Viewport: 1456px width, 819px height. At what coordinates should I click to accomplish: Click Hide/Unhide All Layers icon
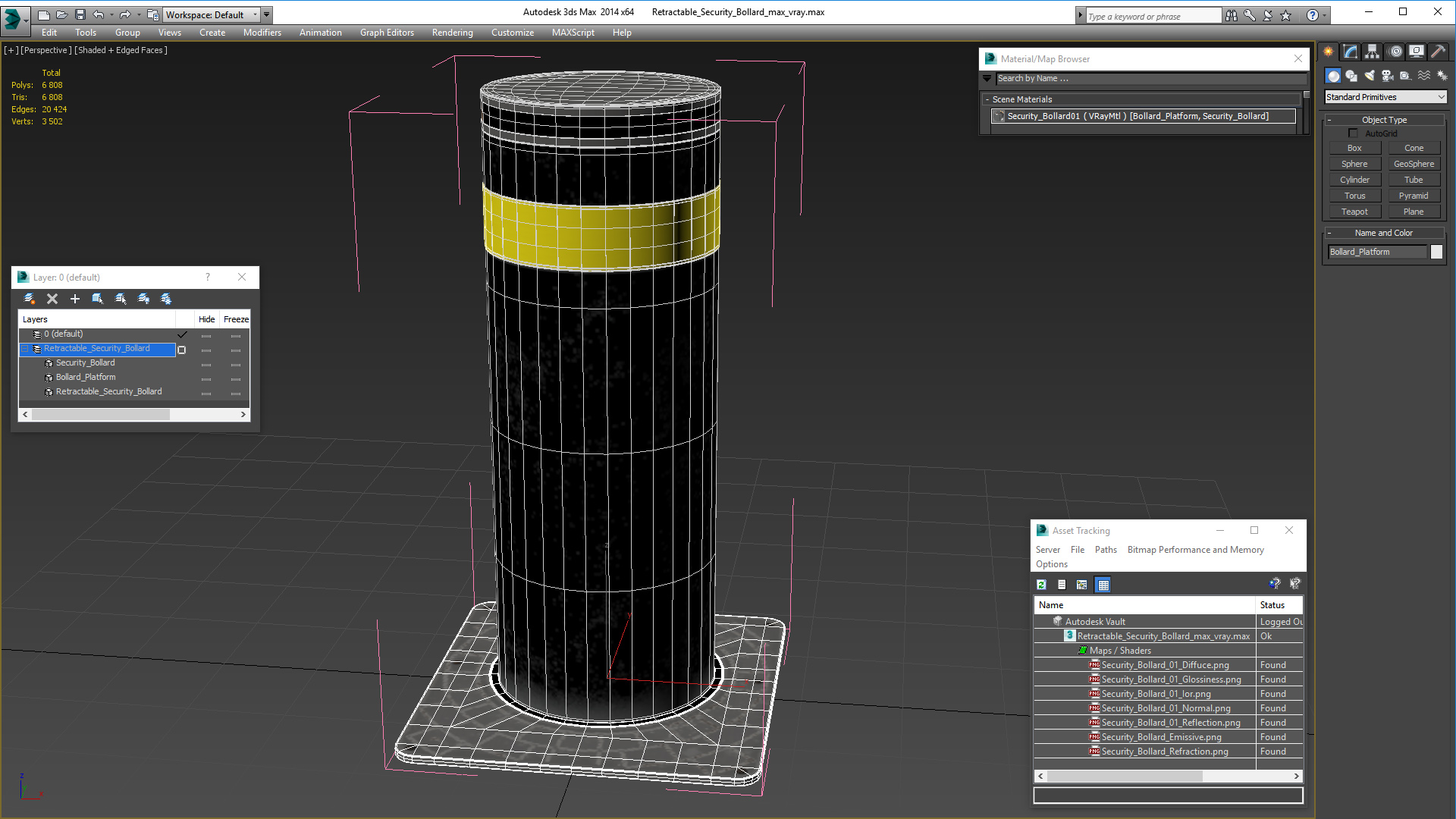143,299
